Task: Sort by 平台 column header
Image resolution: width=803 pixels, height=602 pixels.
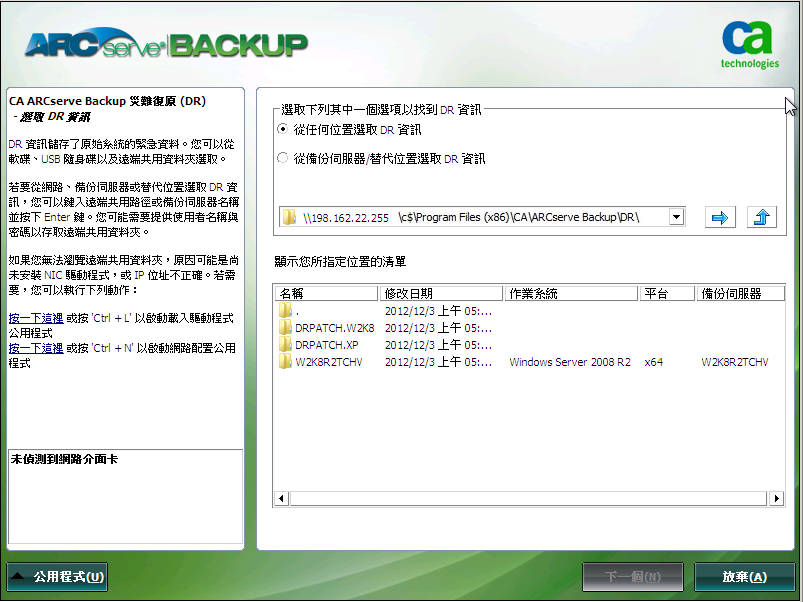Action: 667,293
